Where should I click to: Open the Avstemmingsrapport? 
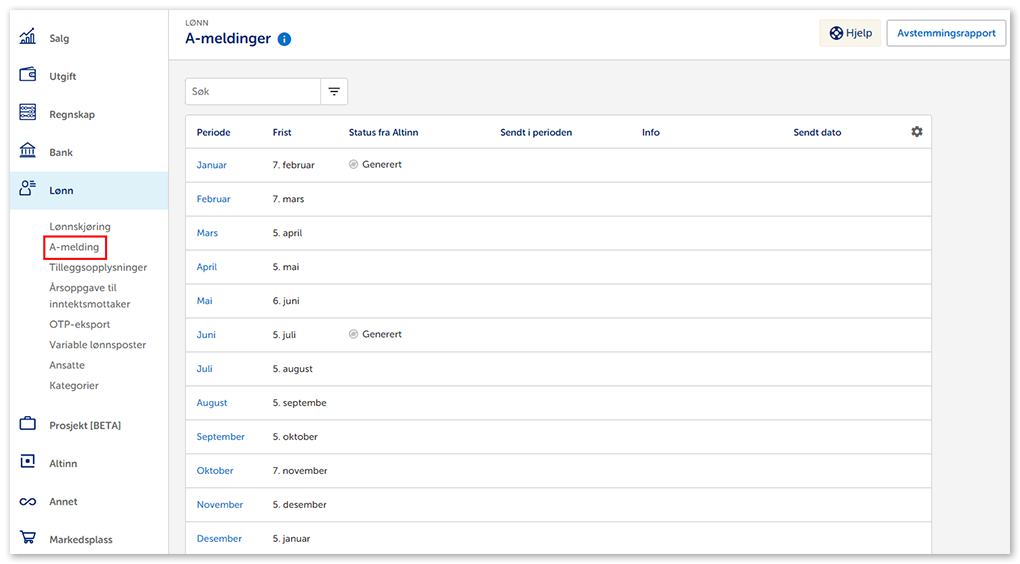[x=945, y=33]
